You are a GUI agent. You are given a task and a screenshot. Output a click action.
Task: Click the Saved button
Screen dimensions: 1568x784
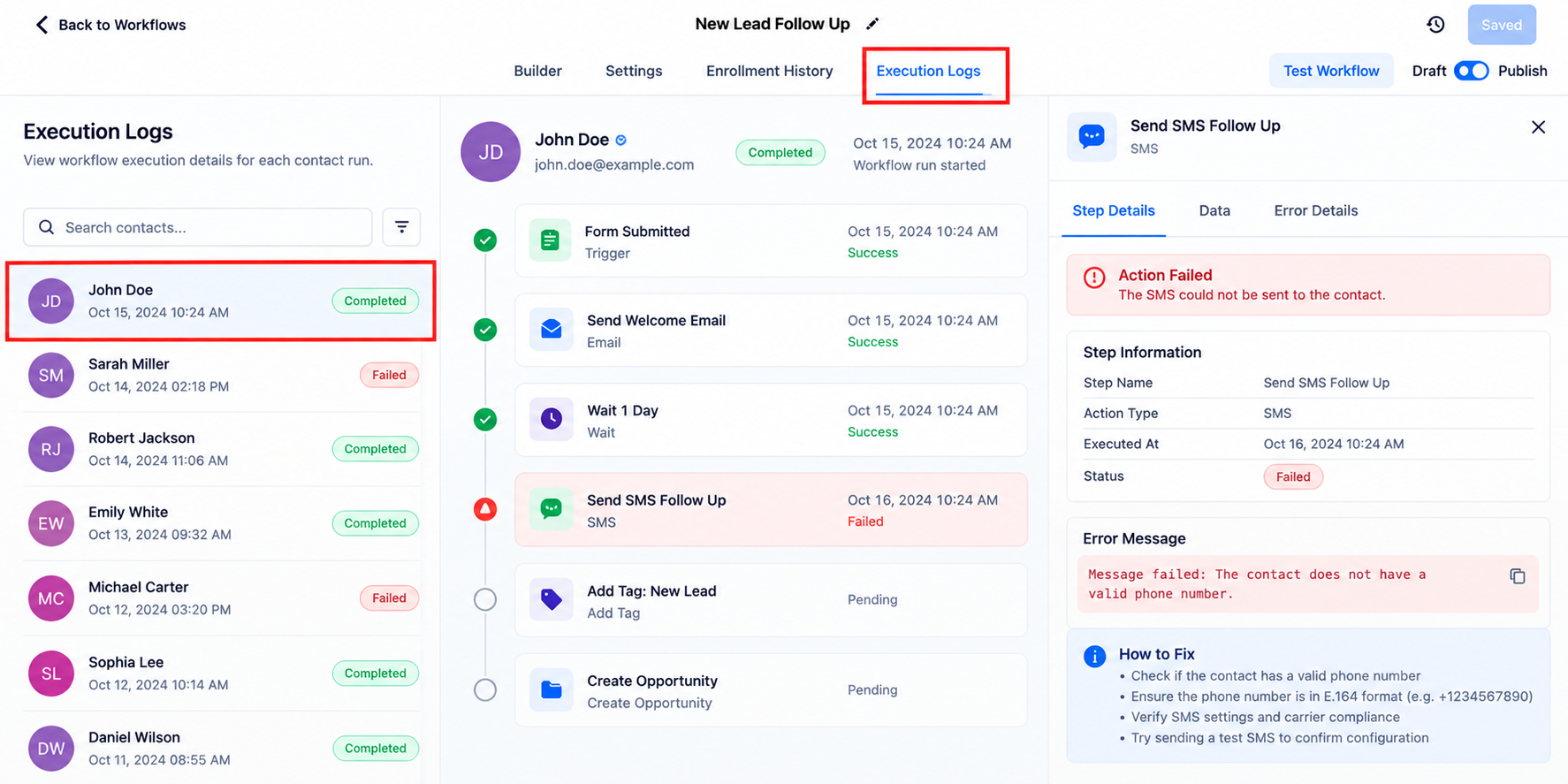click(1502, 25)
